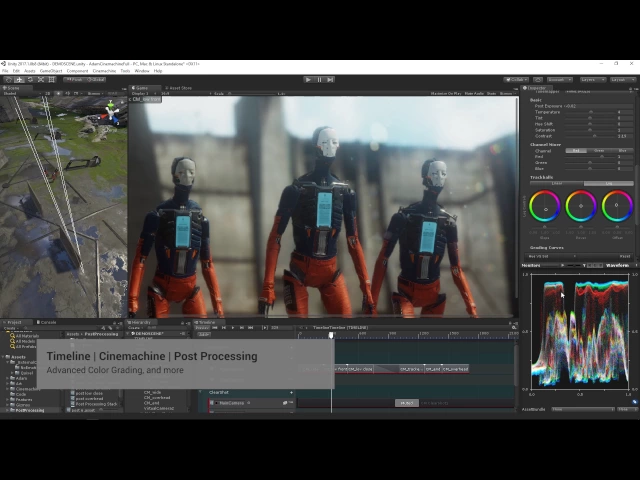Click the Pause button in toolbar
640x480 pixels.
point(319,80)
